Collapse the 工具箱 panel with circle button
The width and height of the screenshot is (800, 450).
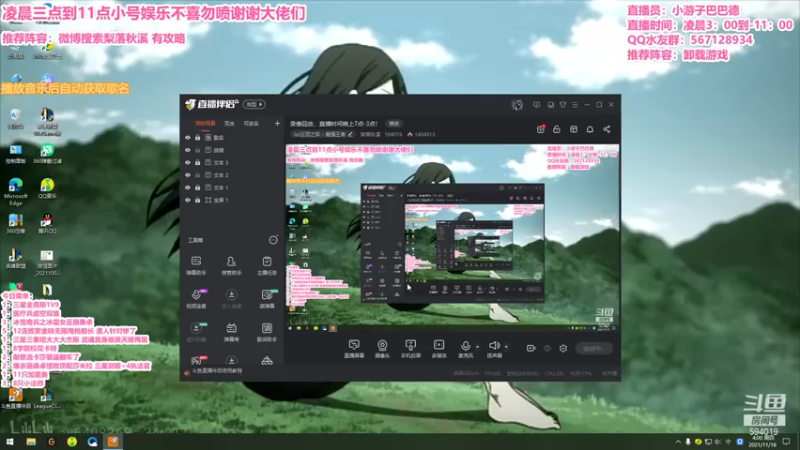coord(273,240)
